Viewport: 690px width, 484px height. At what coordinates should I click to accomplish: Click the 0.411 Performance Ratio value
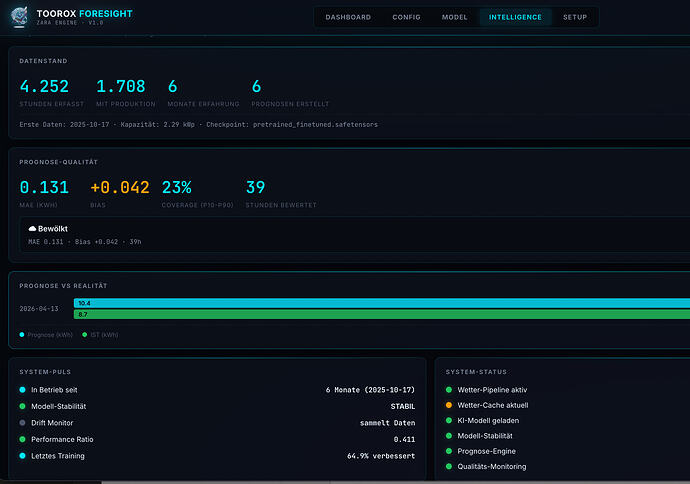pyautogui.click(x=404, y=440)
